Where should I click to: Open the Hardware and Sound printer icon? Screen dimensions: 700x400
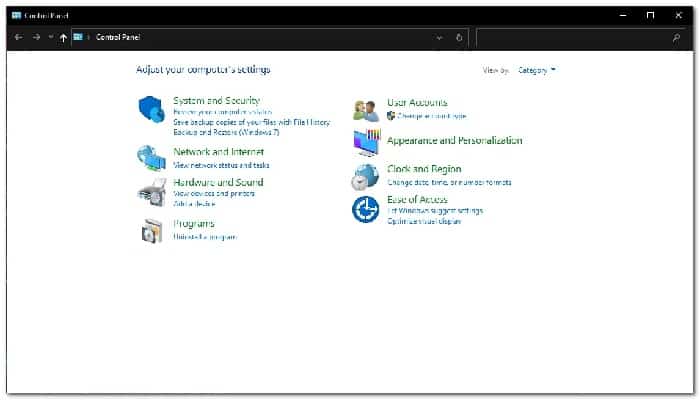pos(152,192)
